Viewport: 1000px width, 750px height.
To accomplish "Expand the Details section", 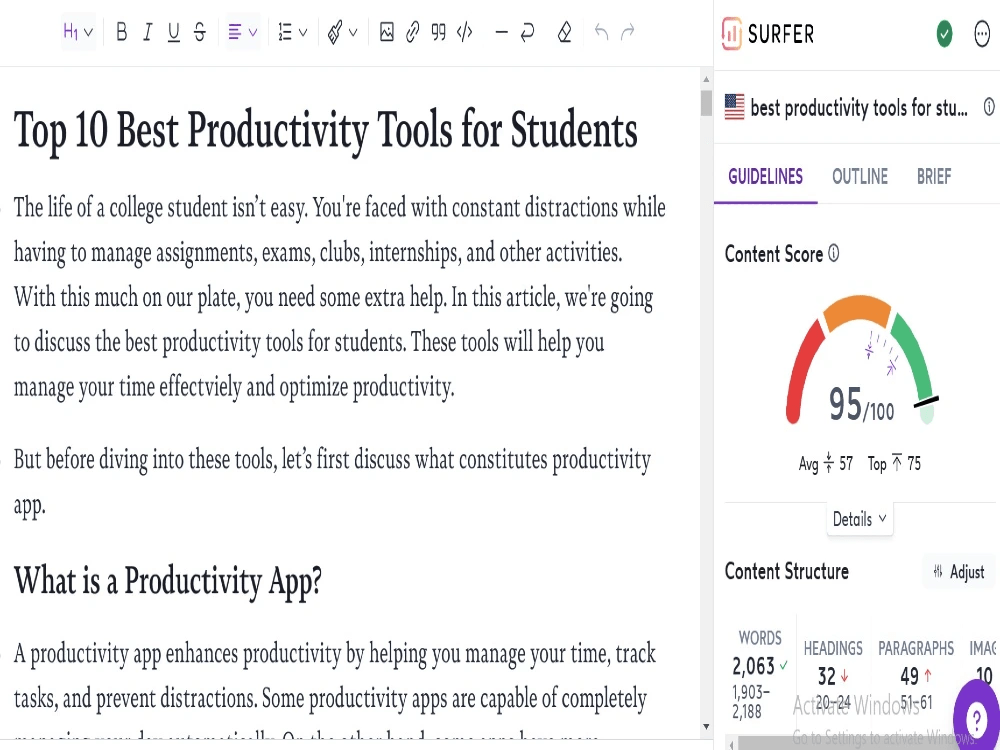I will pyautogui.click(x=860, y=519).
